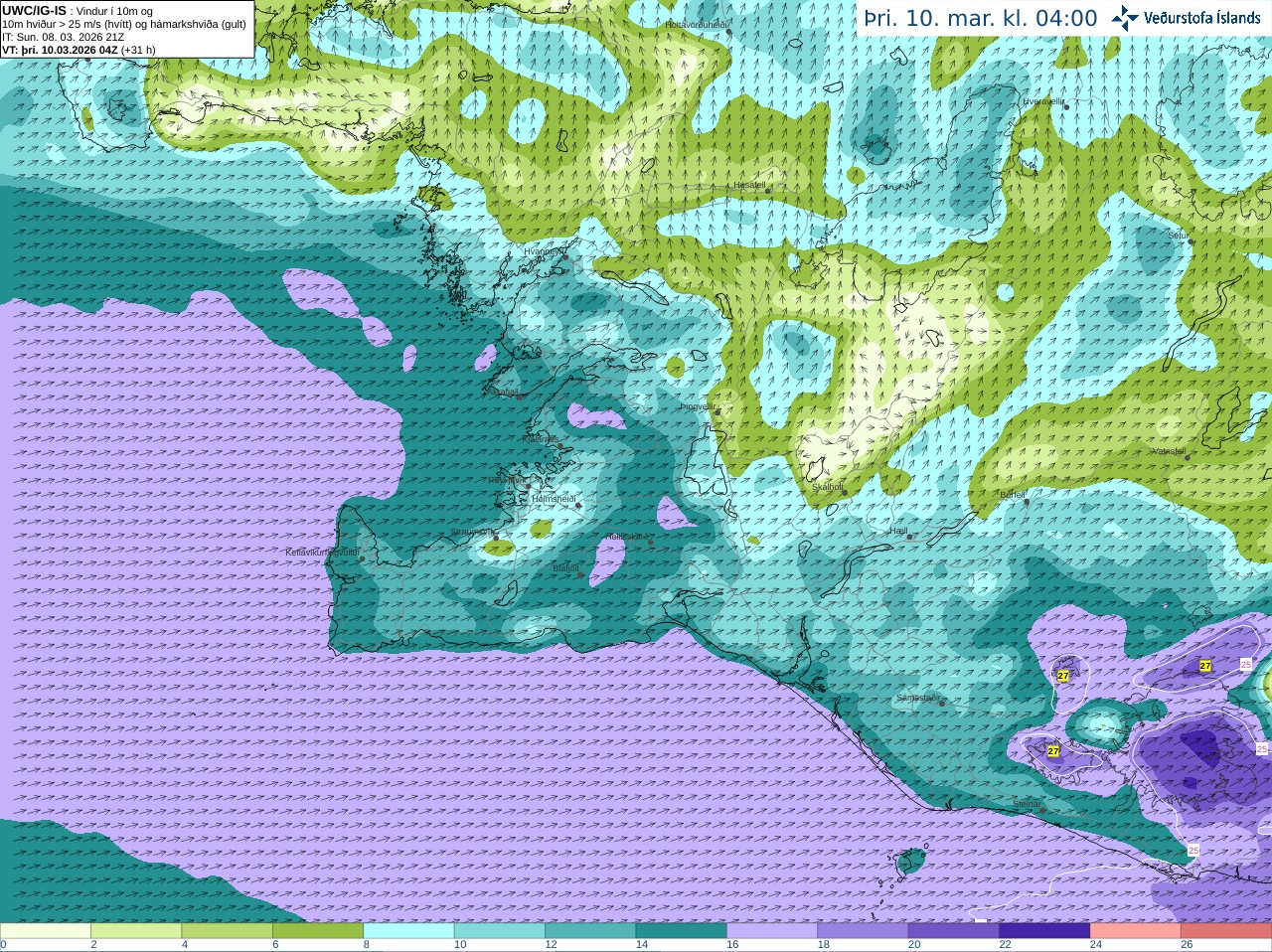The height and width of the screenshot is (952, 1272).
Task: Click the Kjalarnes station label
Action: [540, 438]
